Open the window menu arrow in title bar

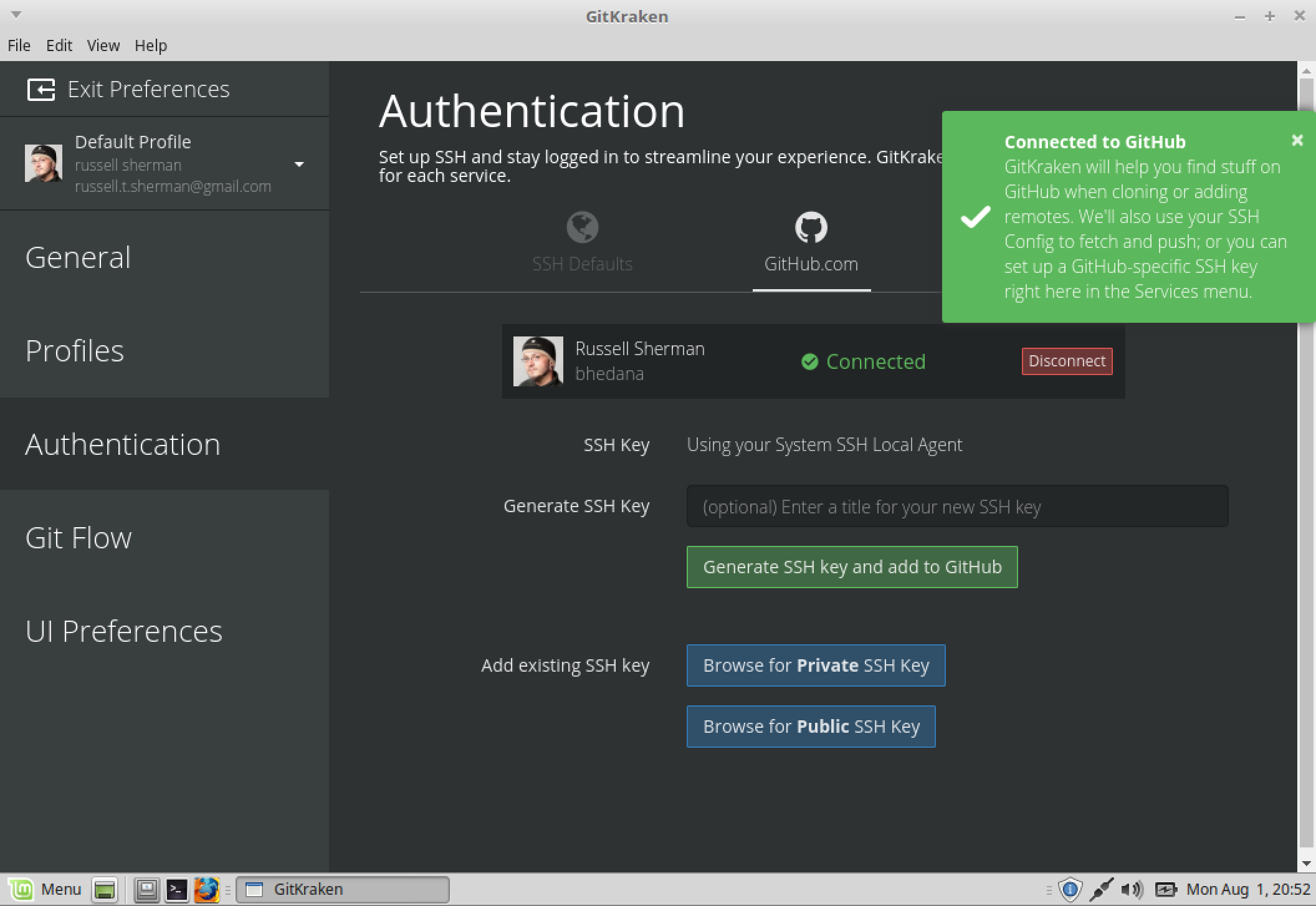point(16,14)
